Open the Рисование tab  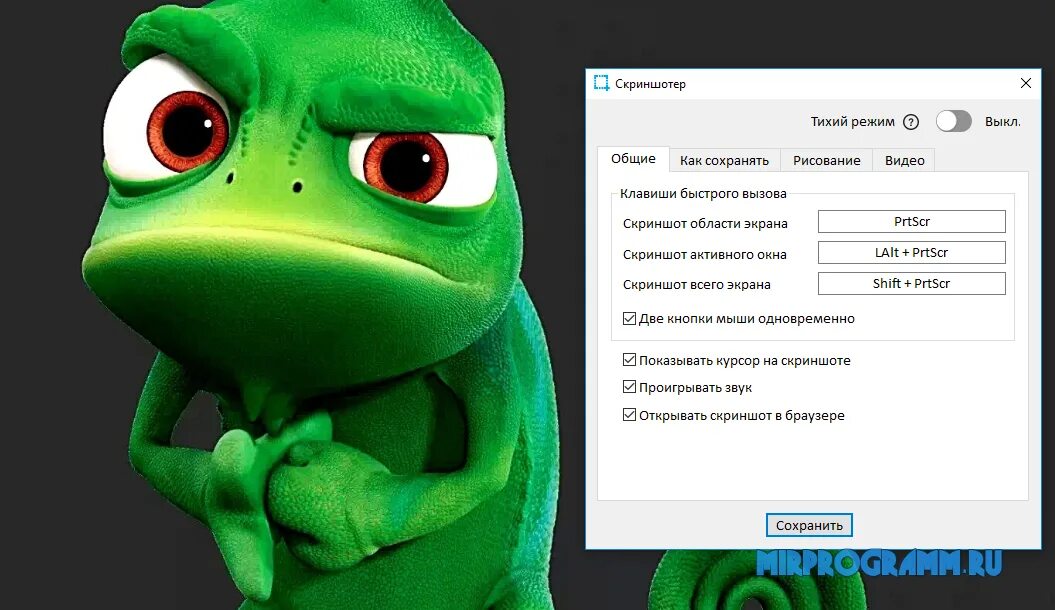pos(826,160)
